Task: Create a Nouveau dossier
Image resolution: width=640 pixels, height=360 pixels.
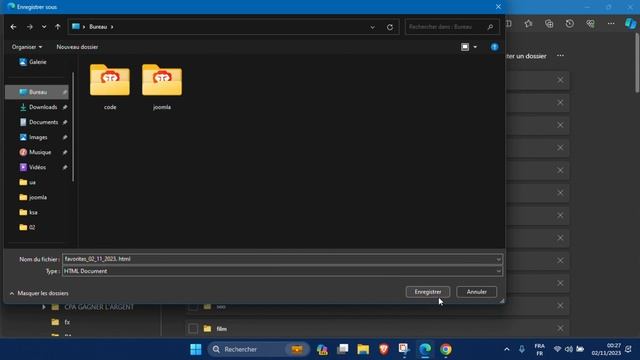Action: [77, 47]
